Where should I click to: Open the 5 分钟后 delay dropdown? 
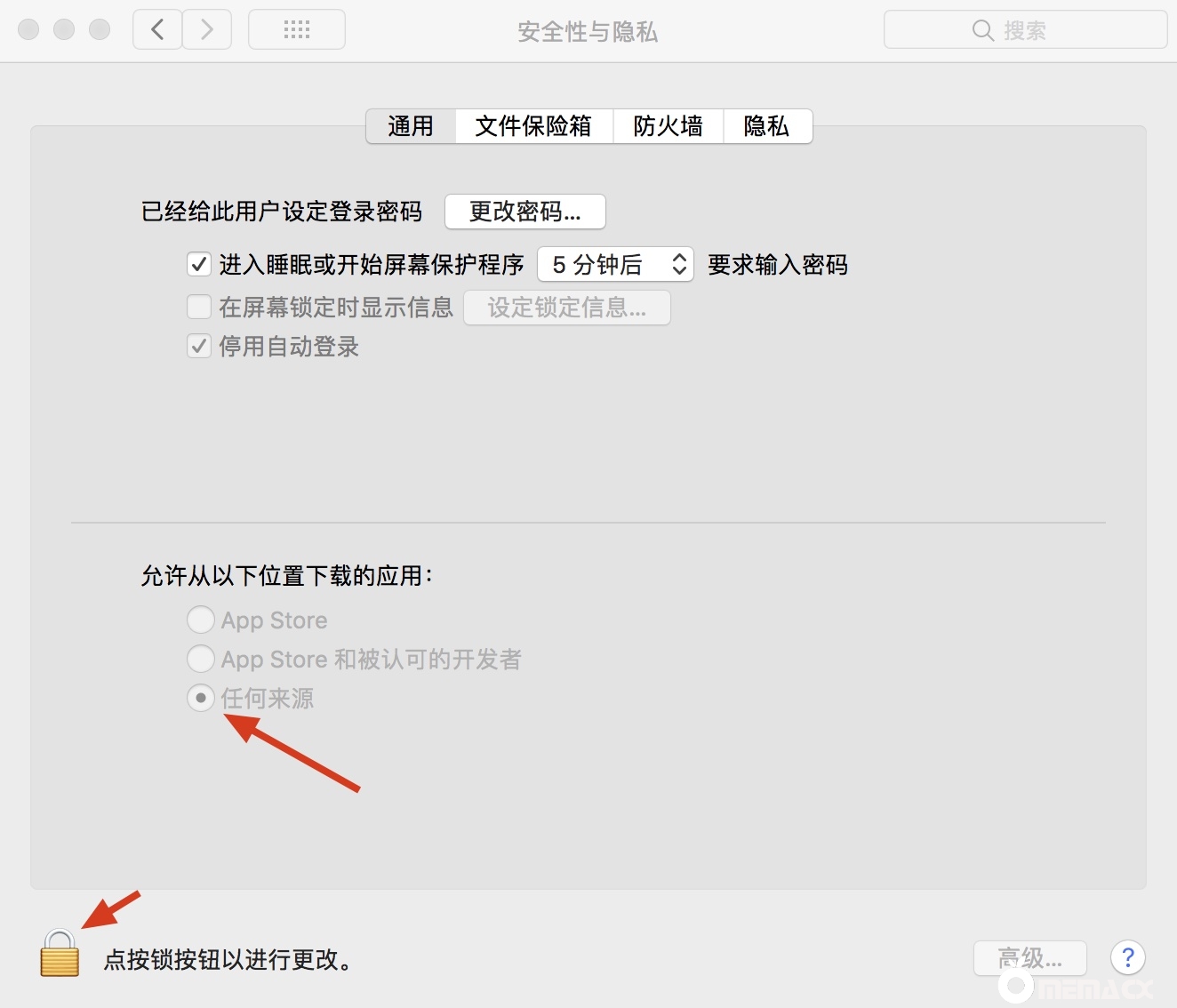615,265
